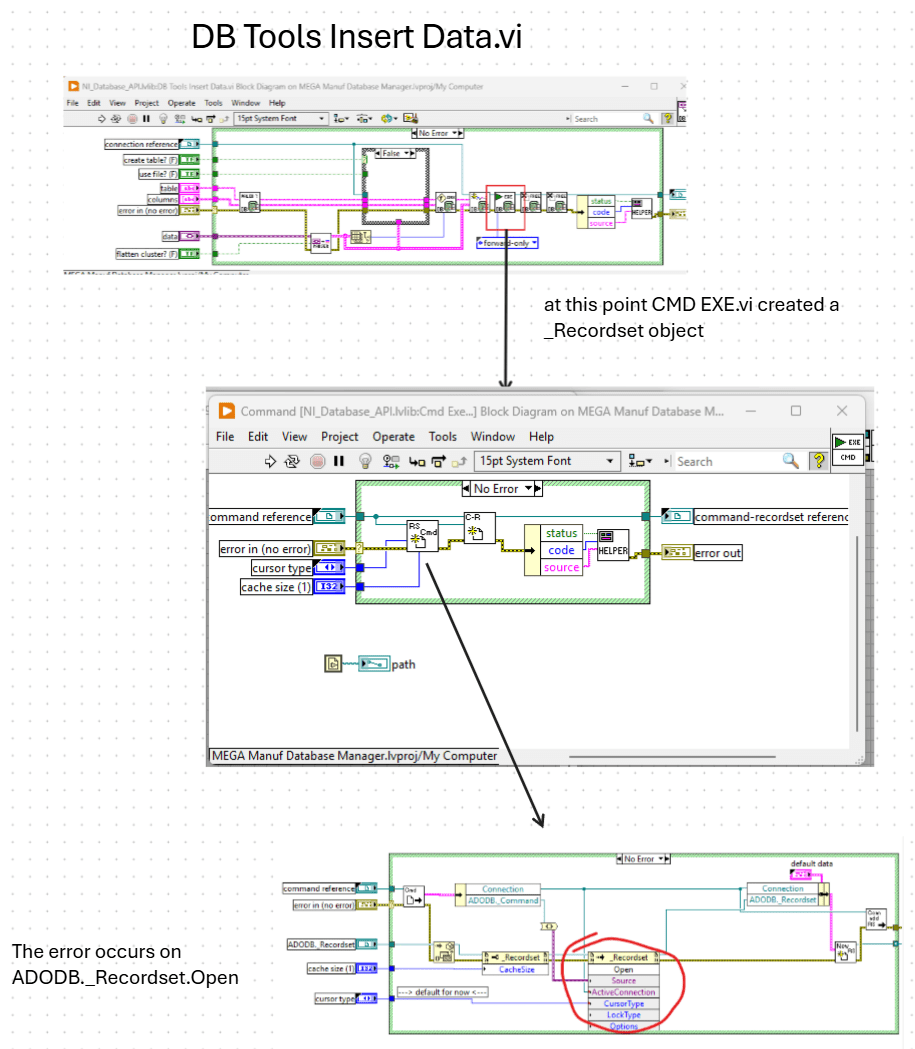This screenshot has width=915, height=1049.
Task: Click the EXE icon in the top-right corner
Action: (x=847, y=441)
